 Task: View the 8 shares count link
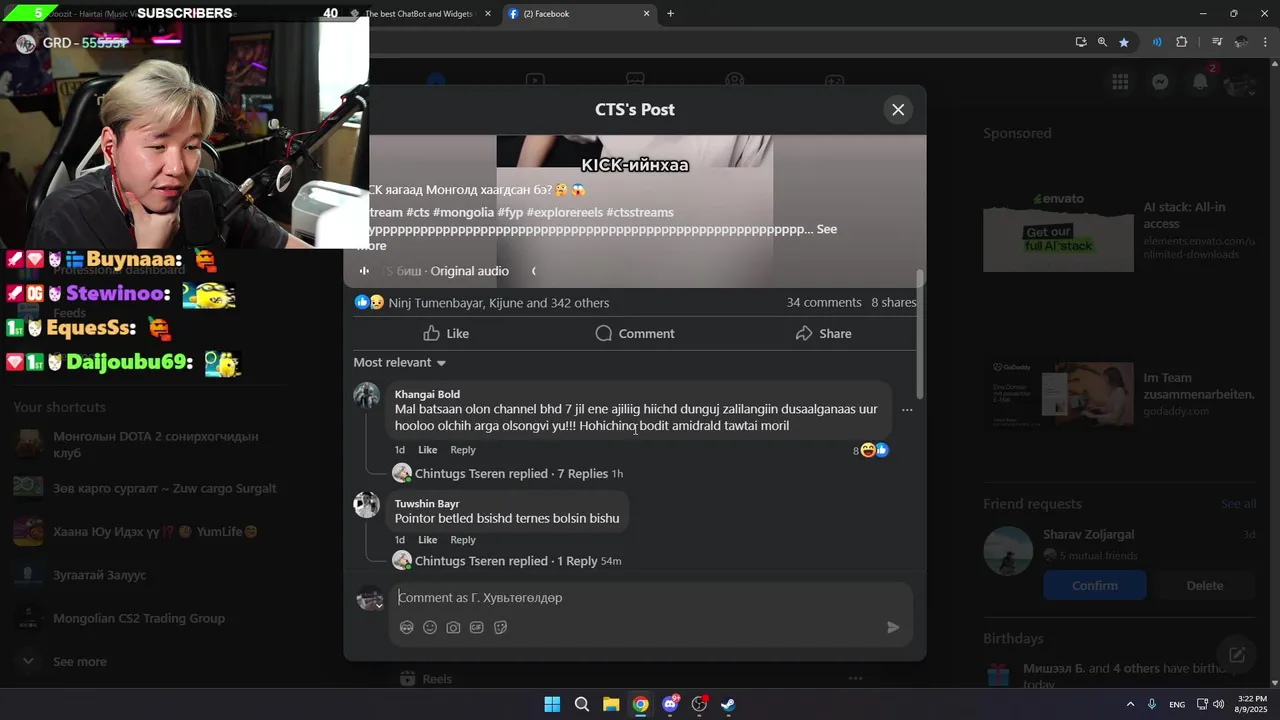(x=893, y=302)
